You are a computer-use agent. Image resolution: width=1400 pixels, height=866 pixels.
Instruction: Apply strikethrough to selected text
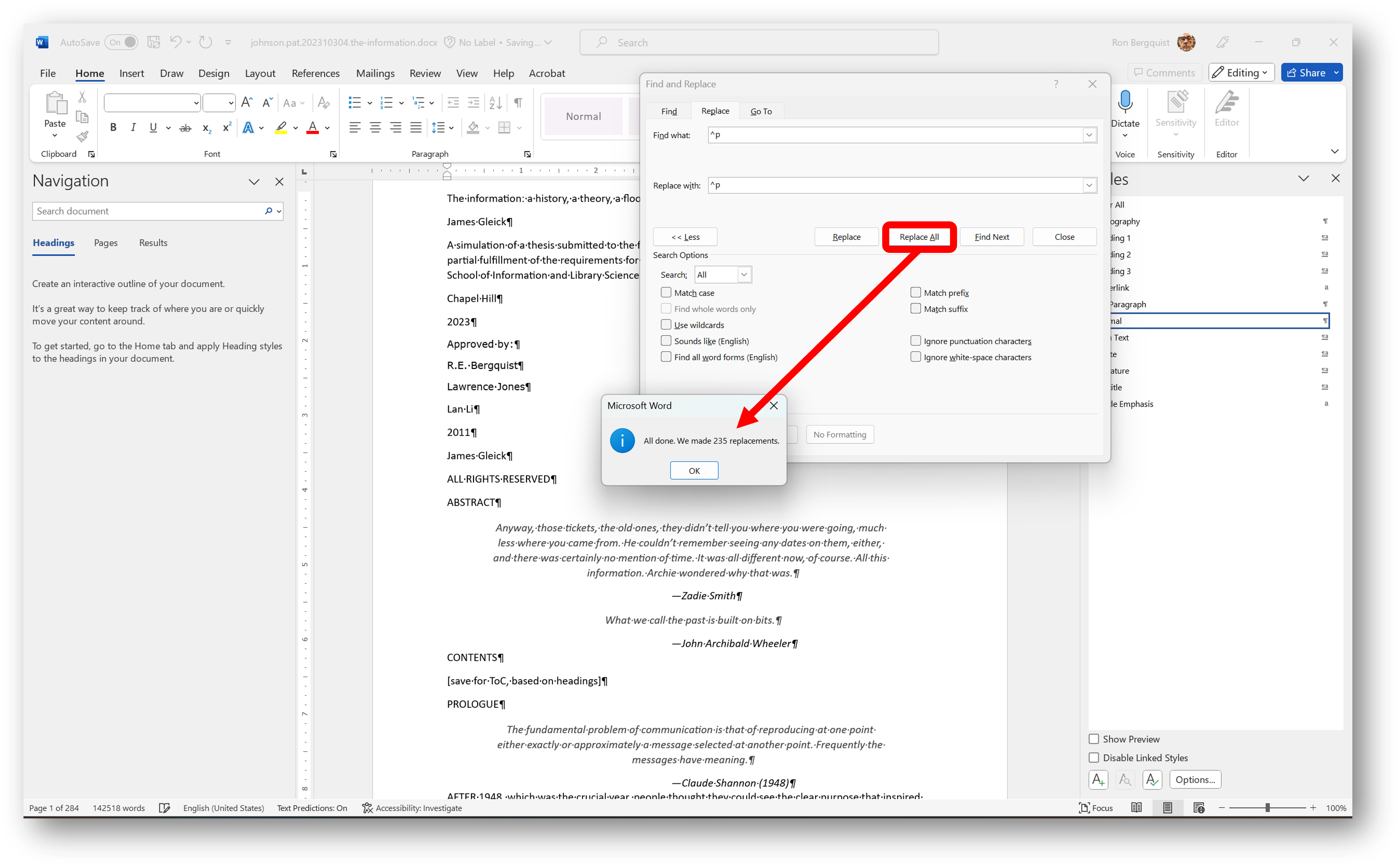(185, 127)
